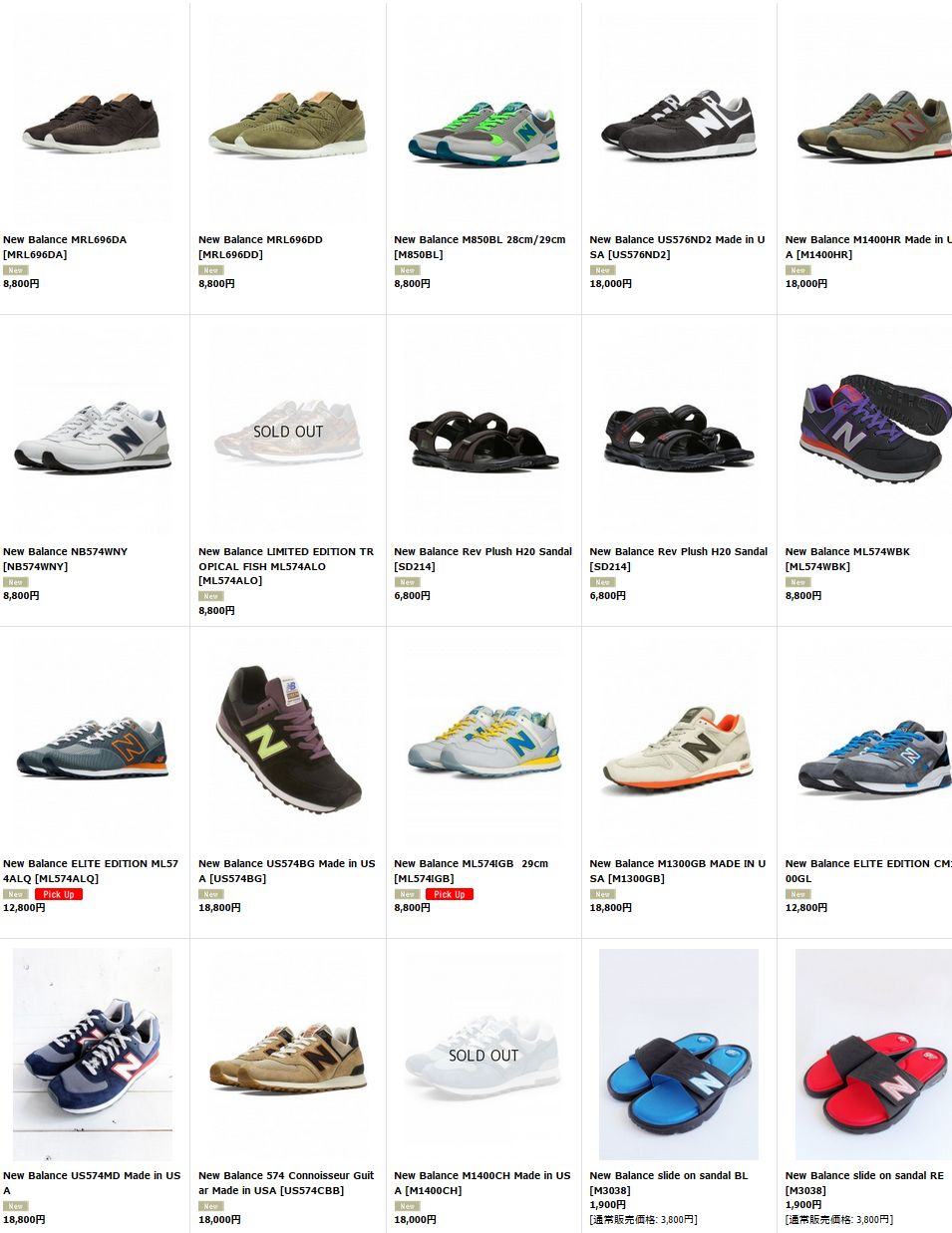Click the New badge under MRL696DA
This screenshot has height=1233, width=952.
[15, 270]
